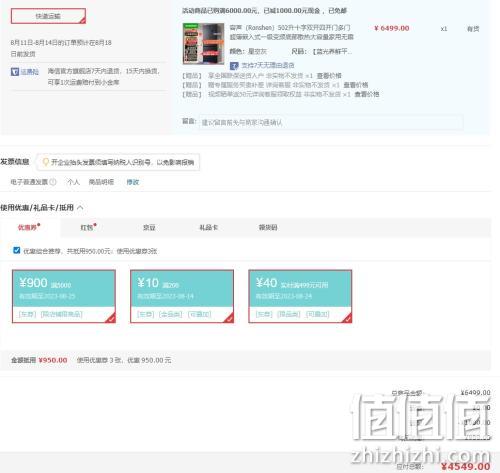Click 修改 to edit invoice info
Viewport: 500px width, 473px height.
(x=133, y=182)
